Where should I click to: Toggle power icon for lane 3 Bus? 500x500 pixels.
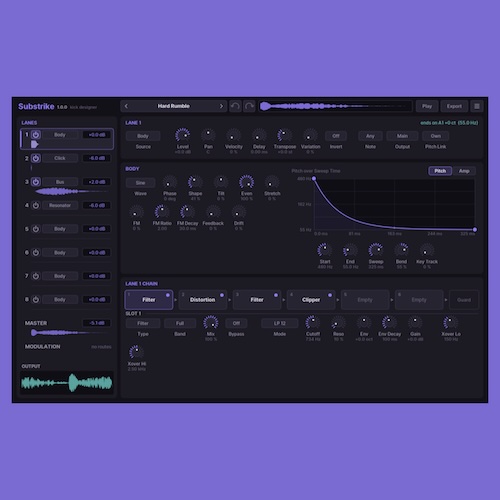pyautogui.click(x=36, y=182)
